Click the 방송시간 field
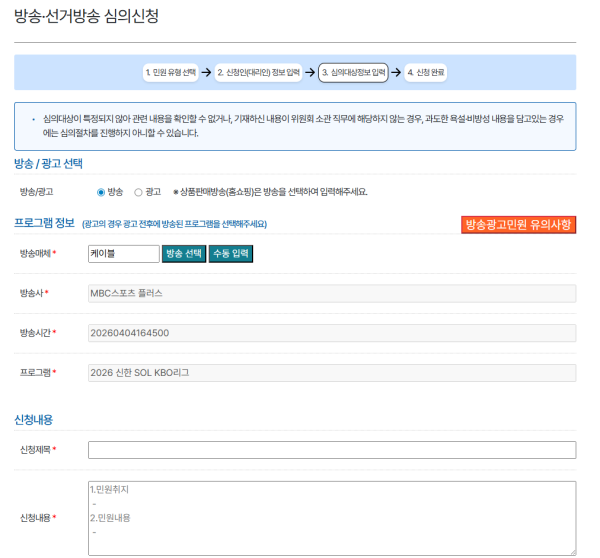This screenshot has width=600, height=558. click(x=331, y=333)
